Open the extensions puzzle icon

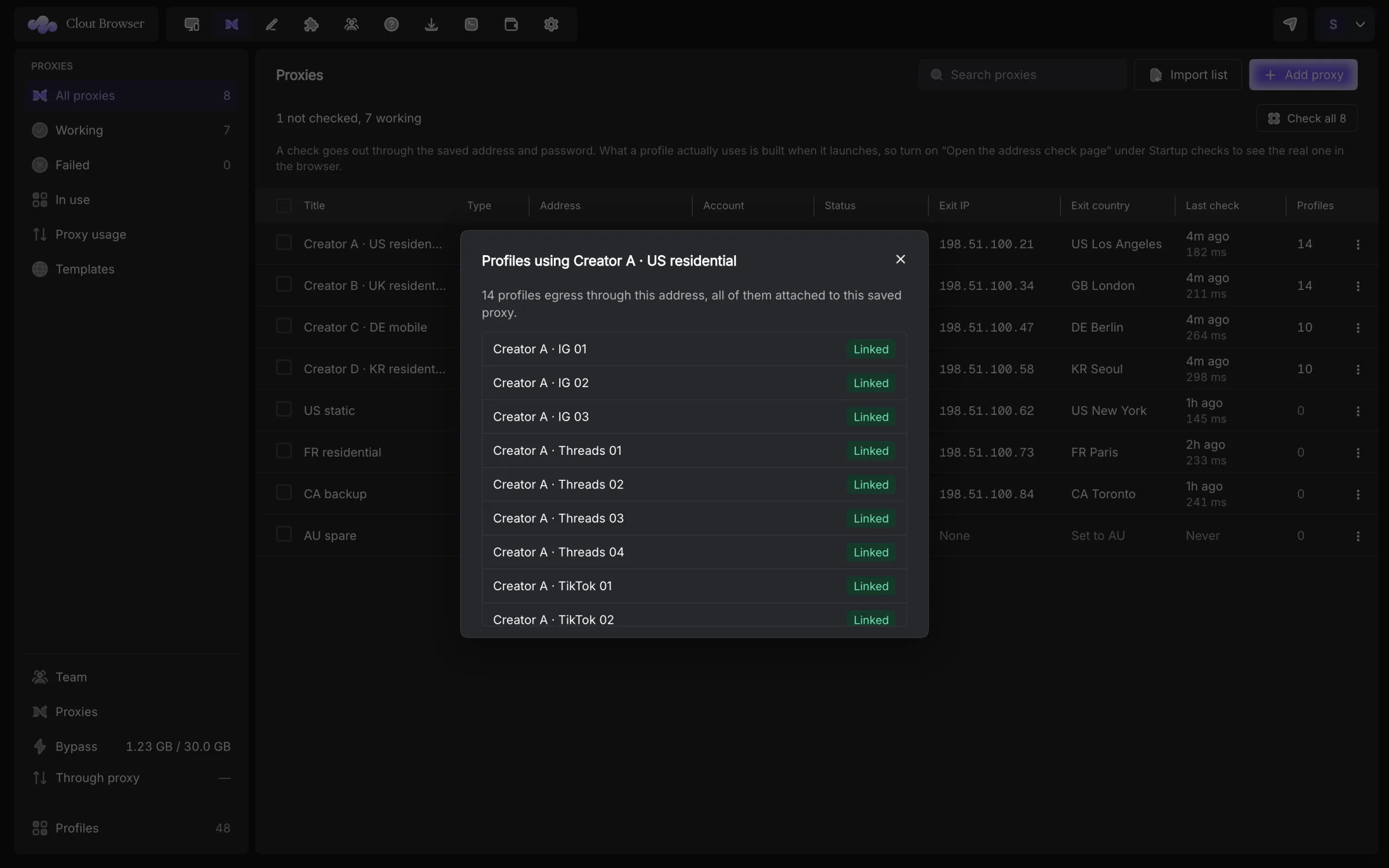coord(311,24)
